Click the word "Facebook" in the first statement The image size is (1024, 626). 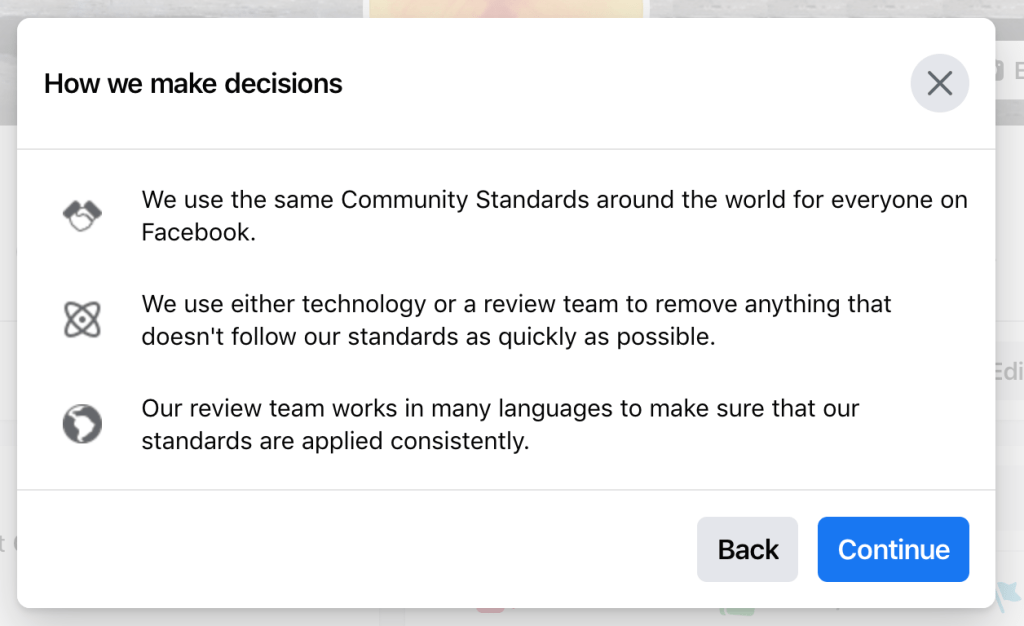pyautogui.click(x=198, y=233)
